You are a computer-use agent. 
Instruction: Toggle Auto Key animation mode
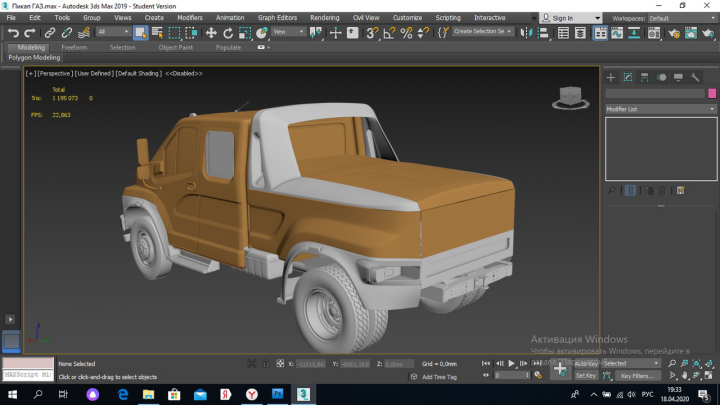click(586, 363)
